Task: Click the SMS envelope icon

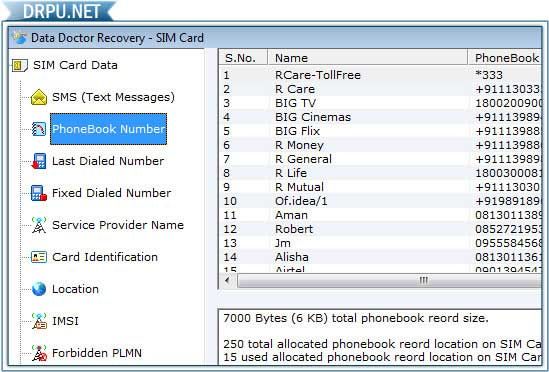Action: pos(39,97)
